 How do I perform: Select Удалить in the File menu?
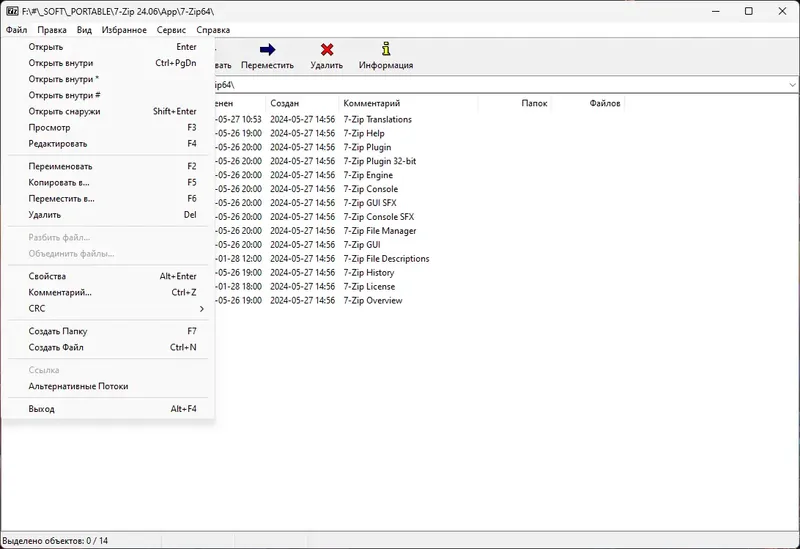(x=108, y=215)
